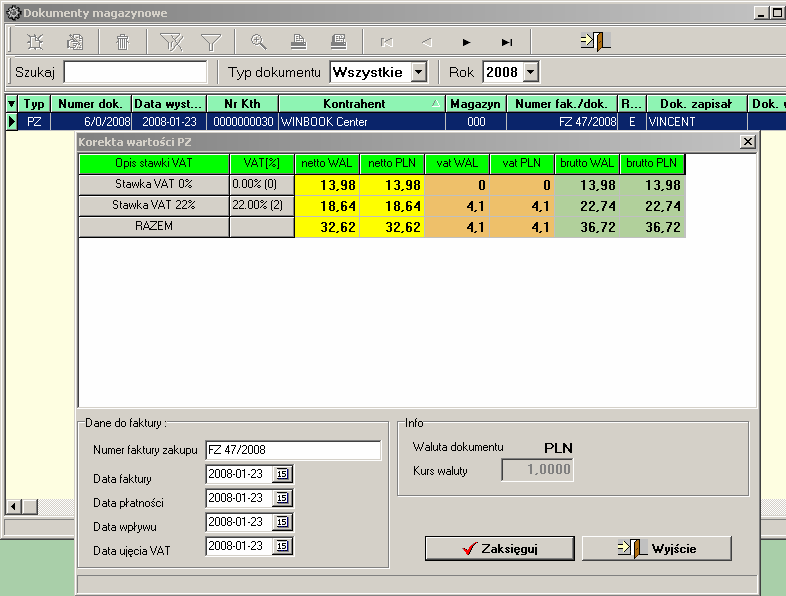Sort by Kontrahent column header

pyautogui.click(x=361, y=104)
